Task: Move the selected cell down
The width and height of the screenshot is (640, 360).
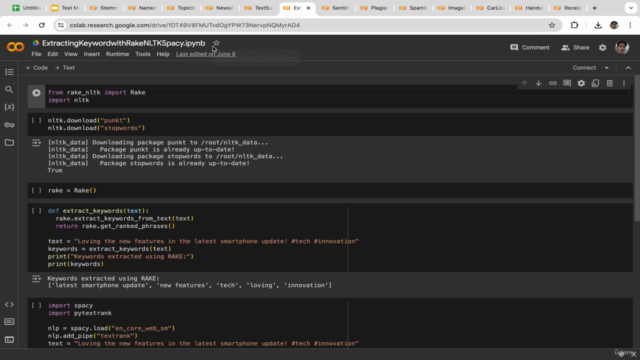Action: [538, 83]
